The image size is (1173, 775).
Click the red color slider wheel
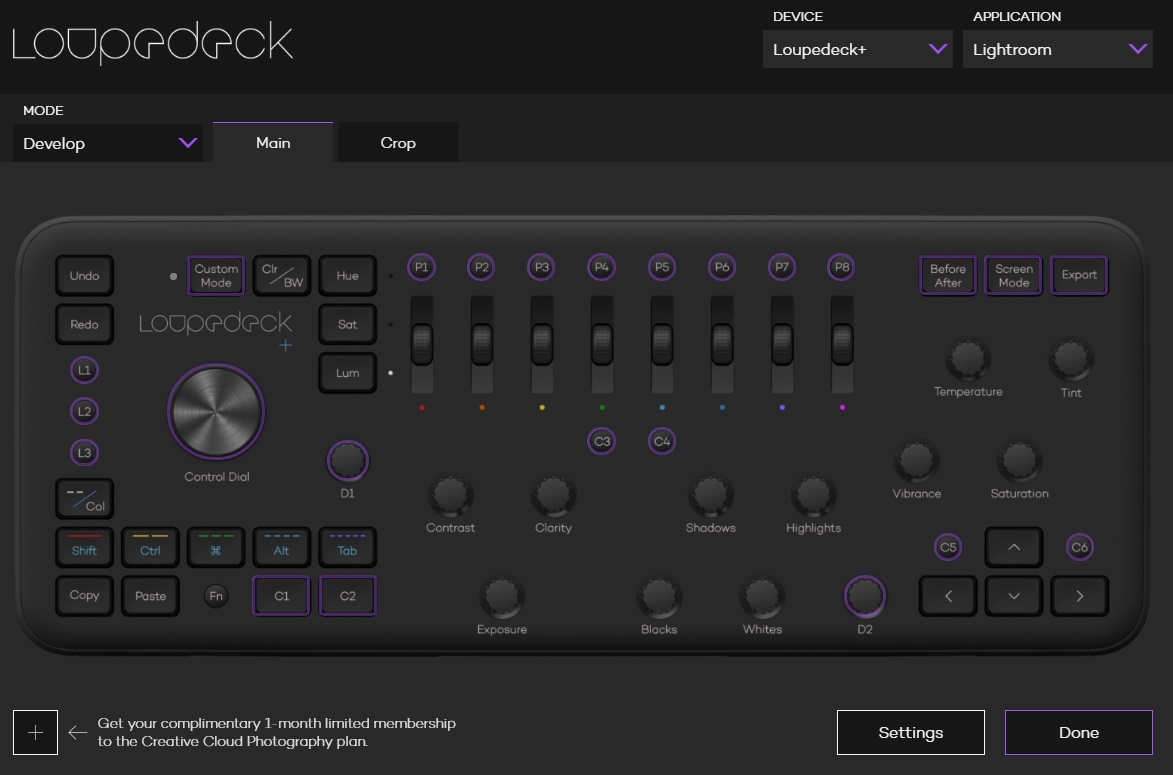pyautogui.click(x=422, y=344)
